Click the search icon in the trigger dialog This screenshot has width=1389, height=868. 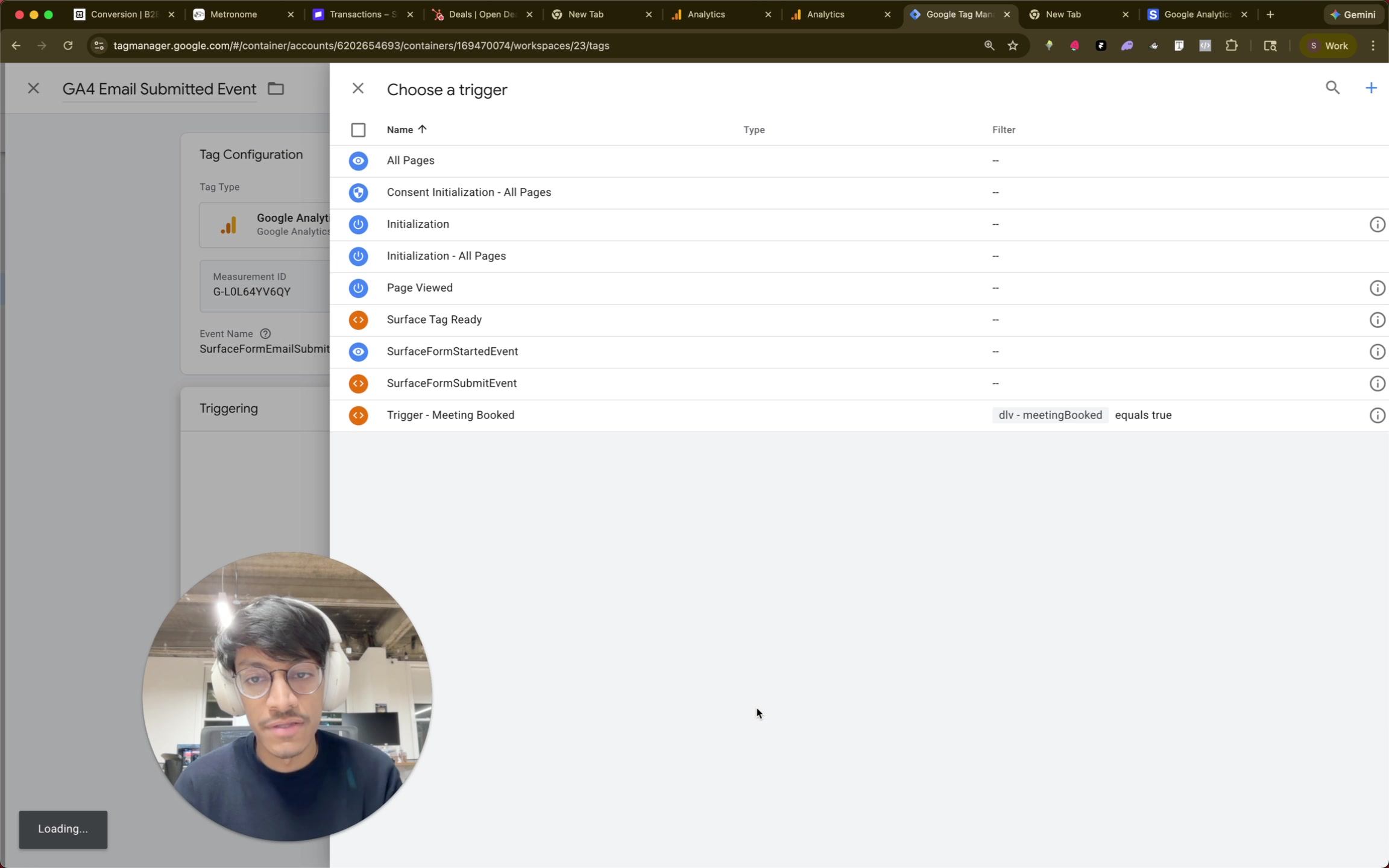pos(1332,87)
